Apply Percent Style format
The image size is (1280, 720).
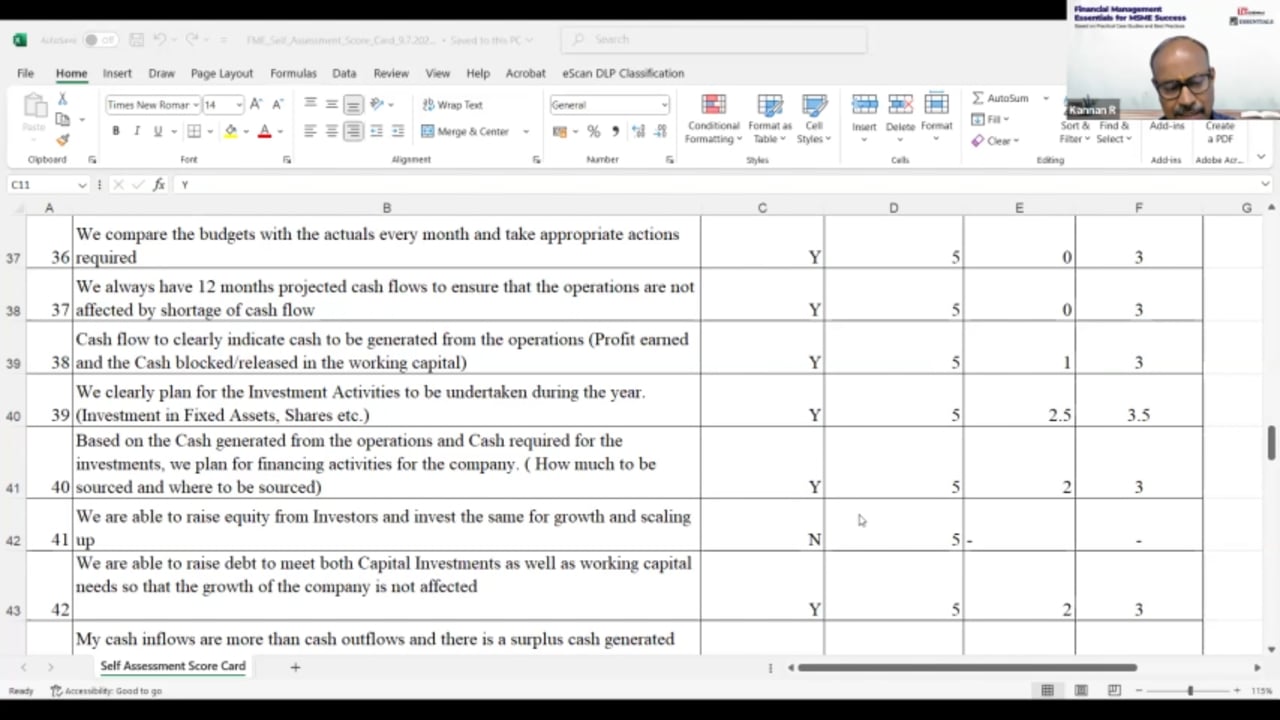(593, 131)
